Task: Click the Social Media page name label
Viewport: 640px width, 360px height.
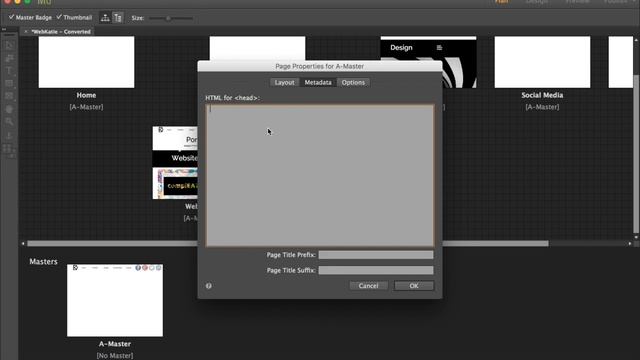Action: [542, 95]
